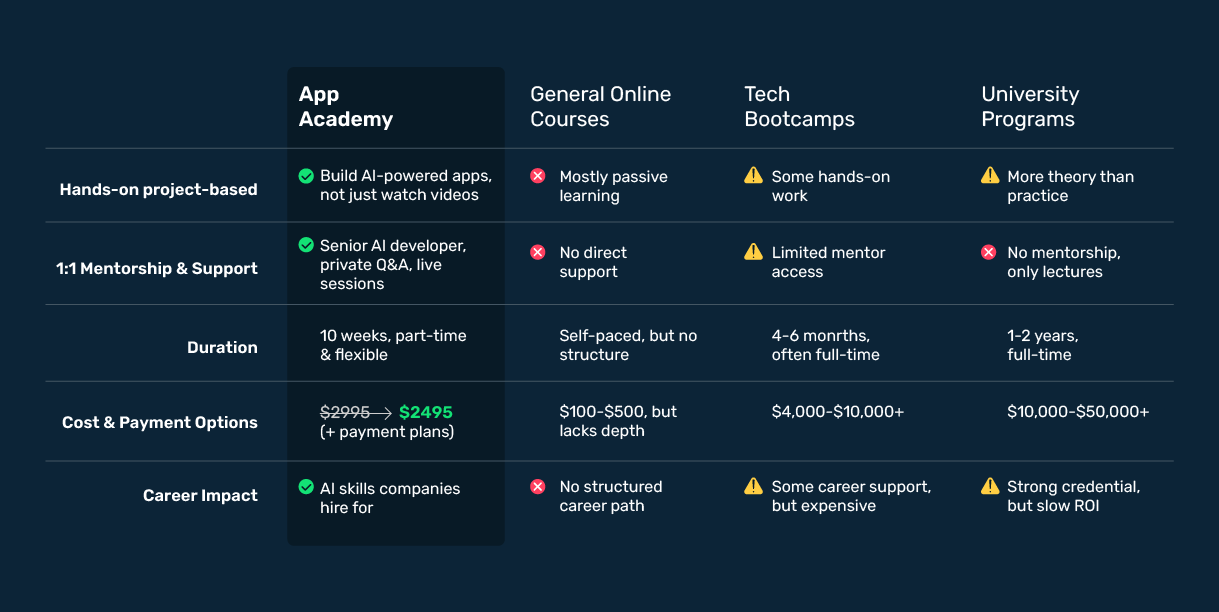The image size is (1219, 612).
Task: Click red X next to No direct support
Action: (x=538, y=252)
